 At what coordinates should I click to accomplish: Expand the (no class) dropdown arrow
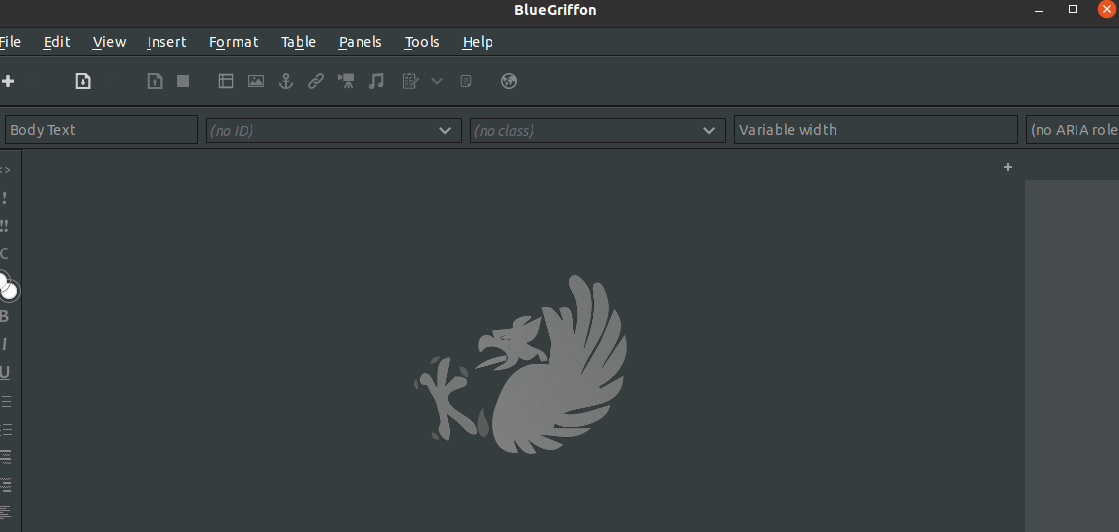click(x=709, y=131)
